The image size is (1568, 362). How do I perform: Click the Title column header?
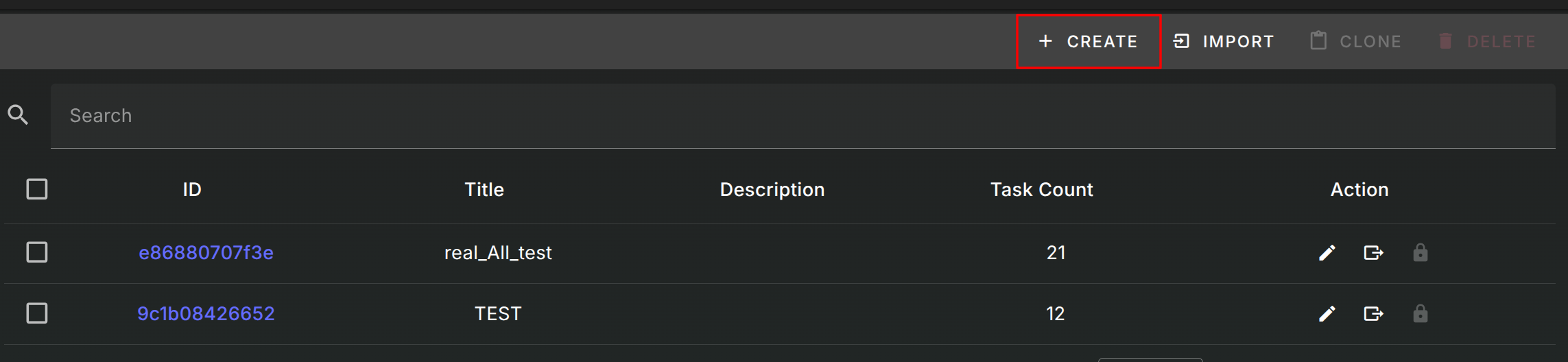click(x=484, y=190)
